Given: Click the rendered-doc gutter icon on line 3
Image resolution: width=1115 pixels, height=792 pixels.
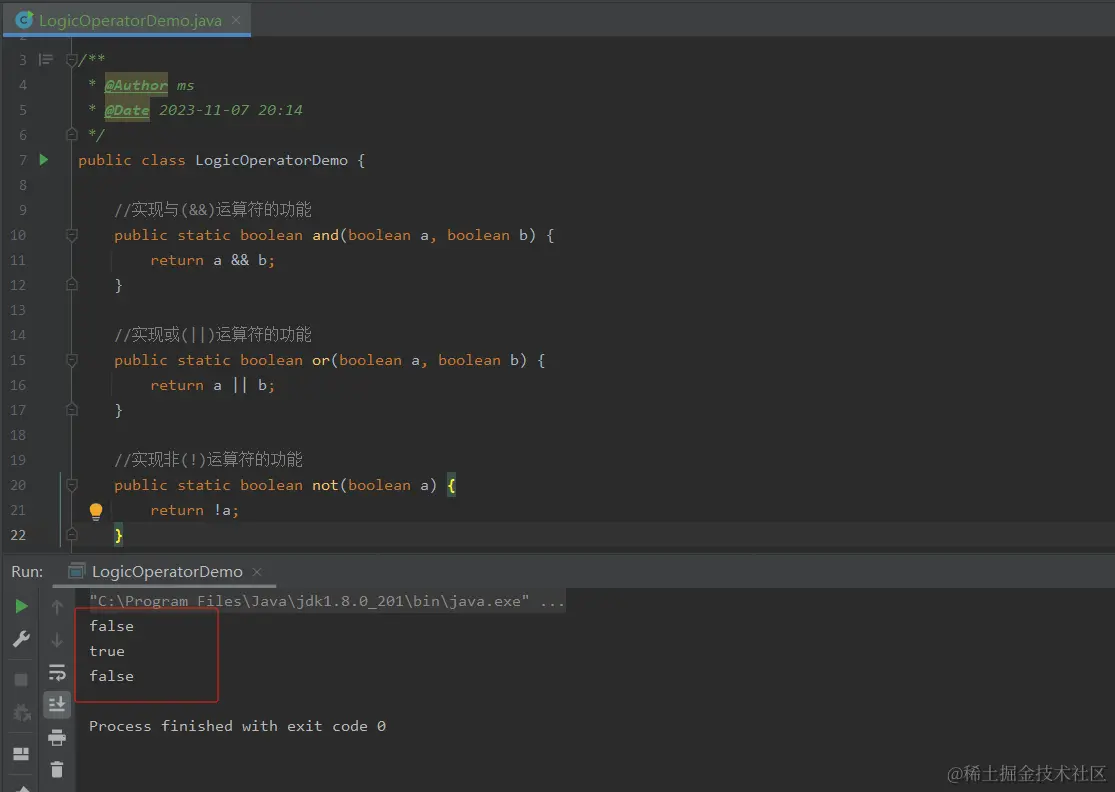Looking at the screenshot, I should 46,60.
